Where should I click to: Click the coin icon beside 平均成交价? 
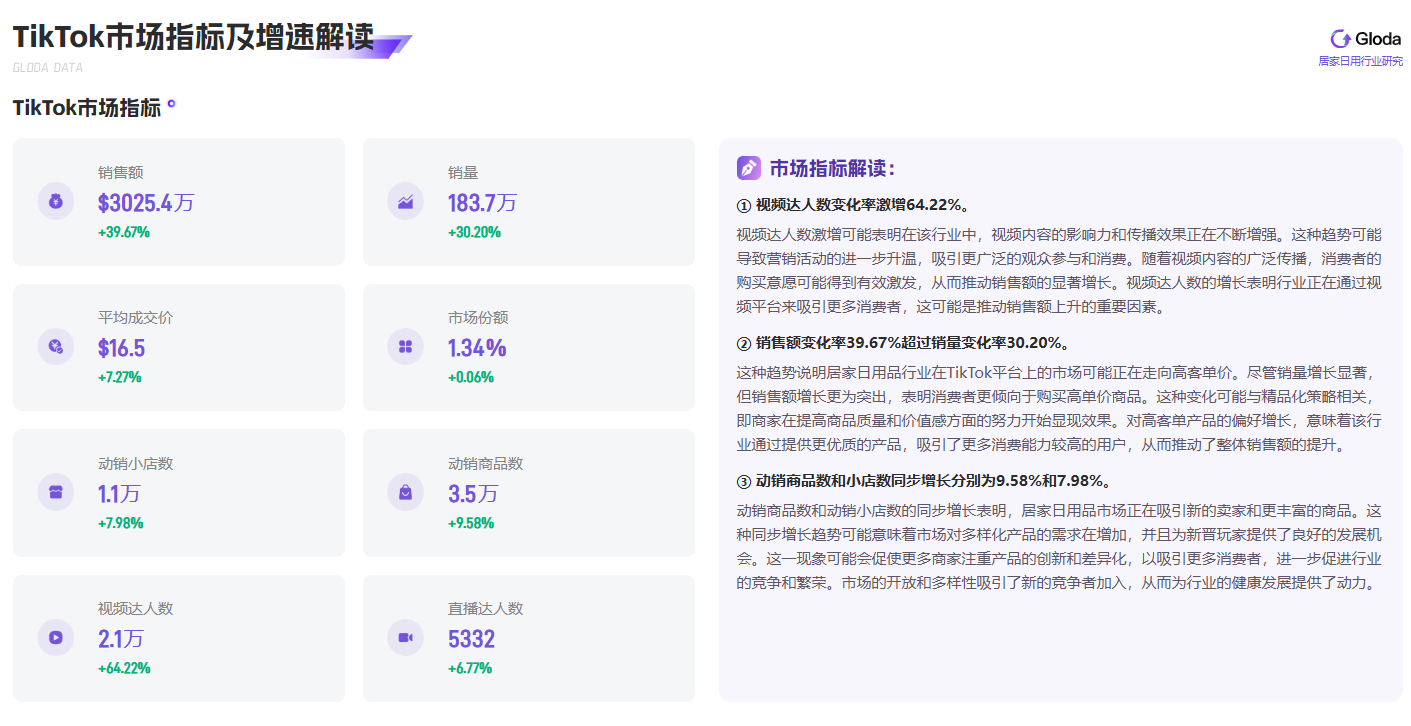[x=56, y=347]
